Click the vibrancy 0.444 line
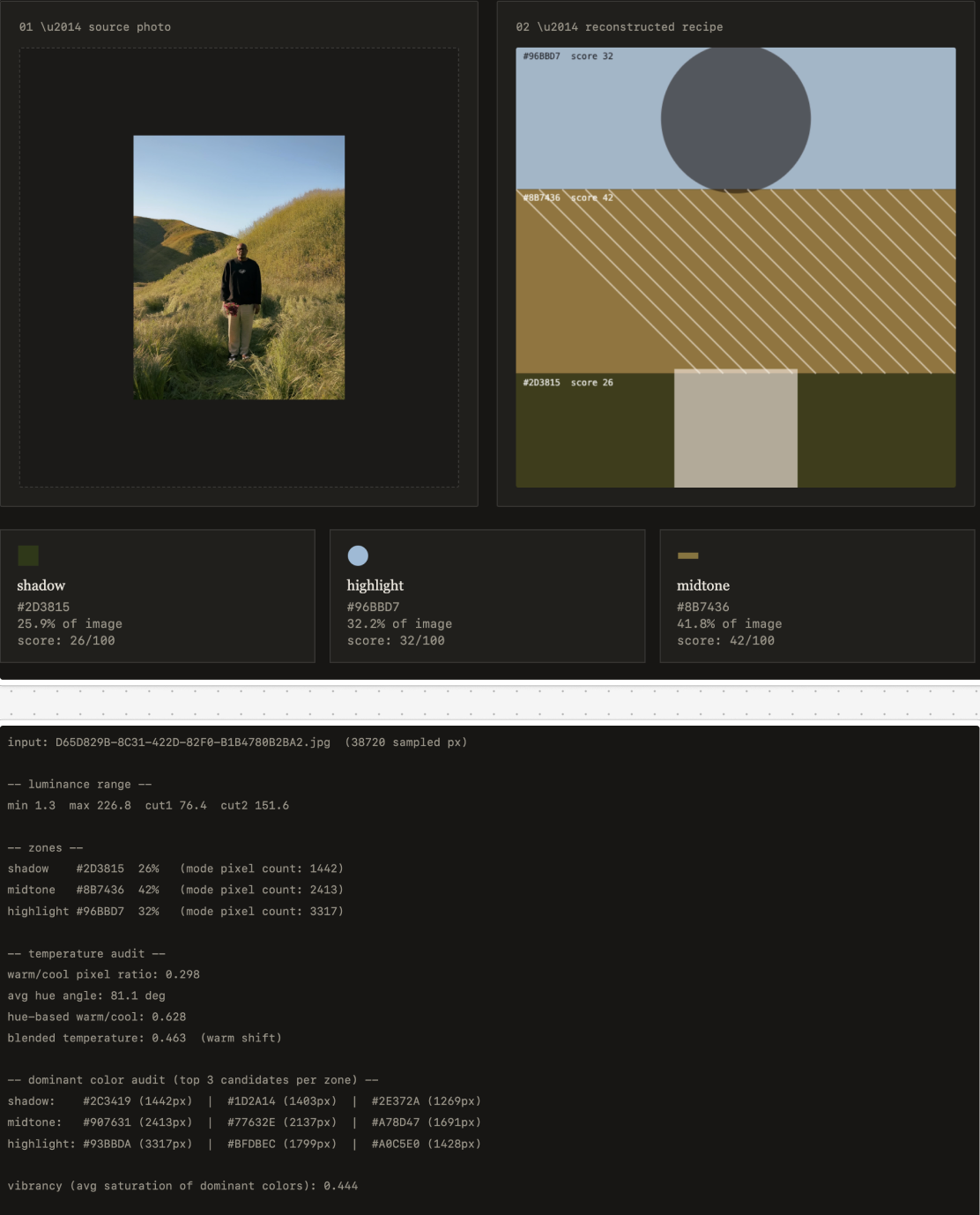980x1215 pixels. 182,1186
